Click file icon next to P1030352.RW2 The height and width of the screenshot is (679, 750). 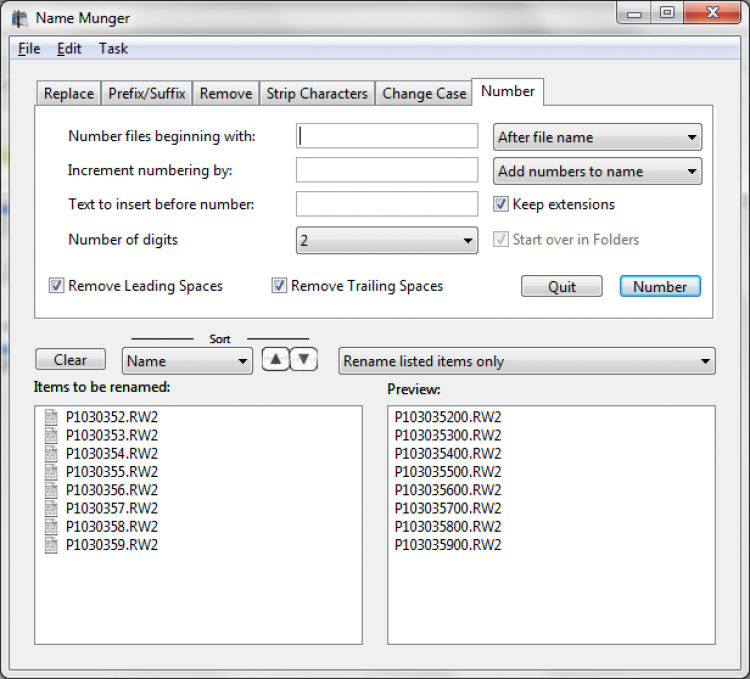click(51, 417)
